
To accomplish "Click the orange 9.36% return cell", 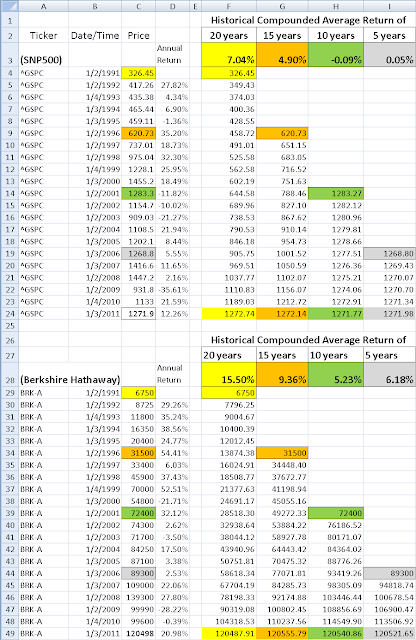I will [282, 375].
